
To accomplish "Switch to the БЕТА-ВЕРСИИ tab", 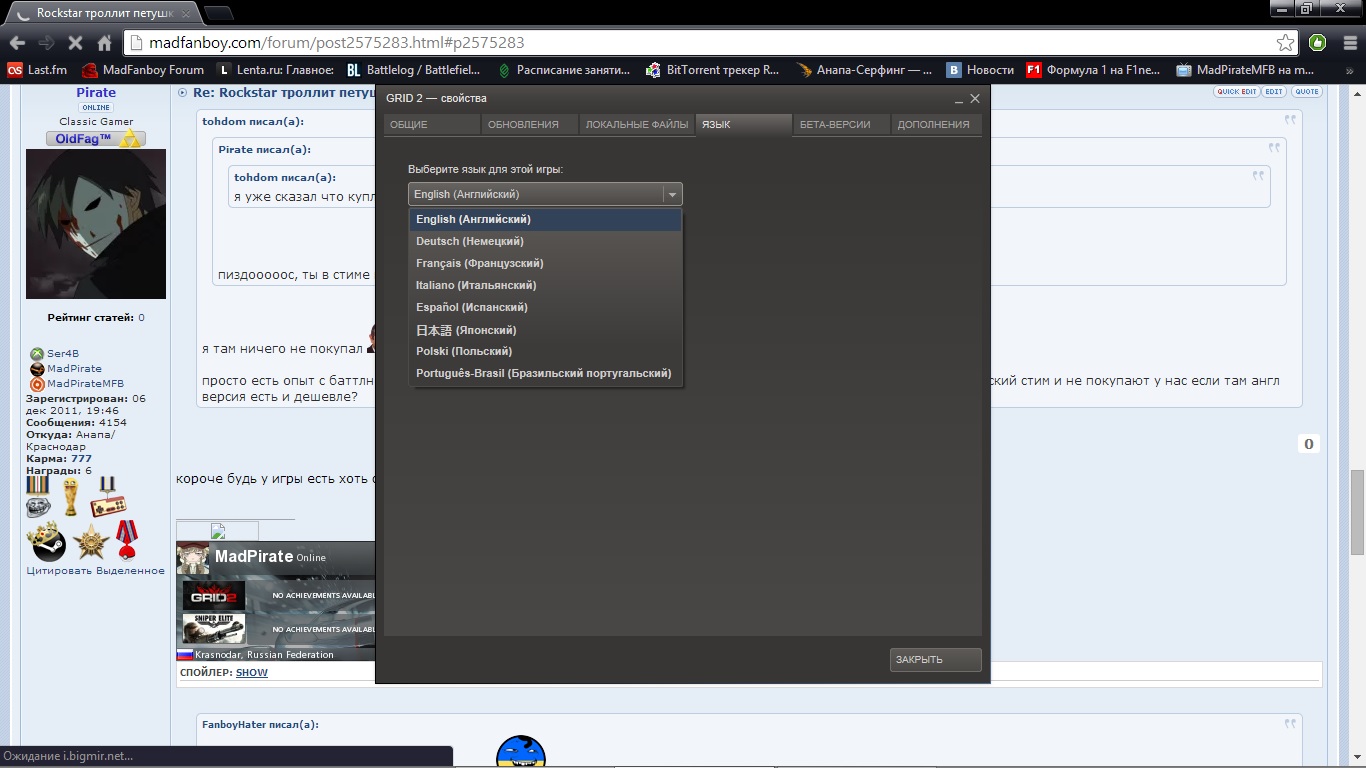I will (841, 125).
